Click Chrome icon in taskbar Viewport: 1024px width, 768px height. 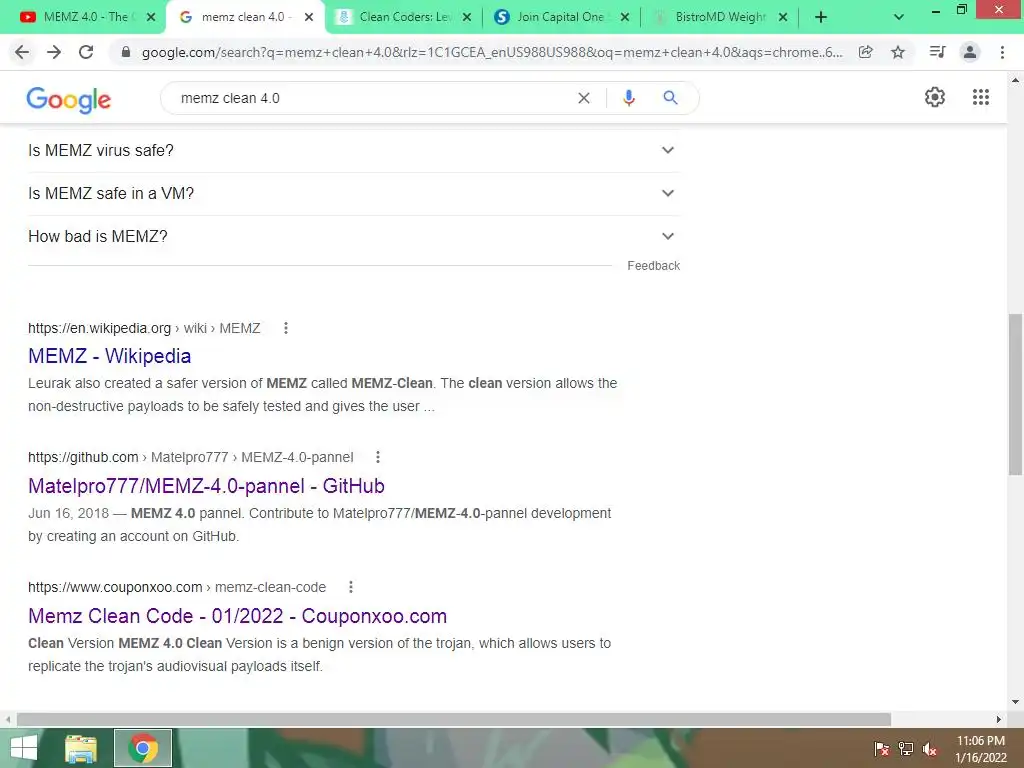click(143, 748)
